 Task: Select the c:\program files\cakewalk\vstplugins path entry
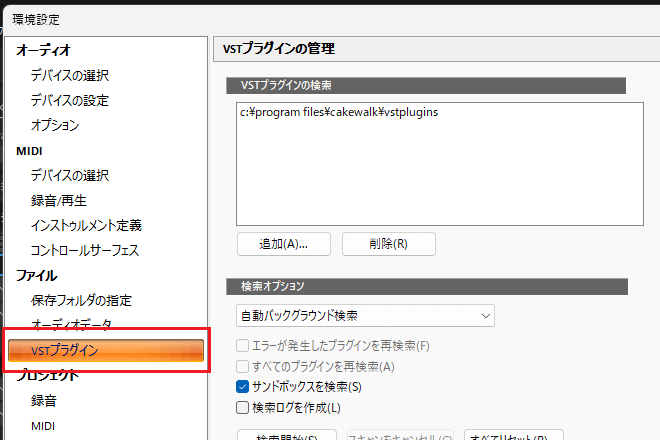click(339, 112)
